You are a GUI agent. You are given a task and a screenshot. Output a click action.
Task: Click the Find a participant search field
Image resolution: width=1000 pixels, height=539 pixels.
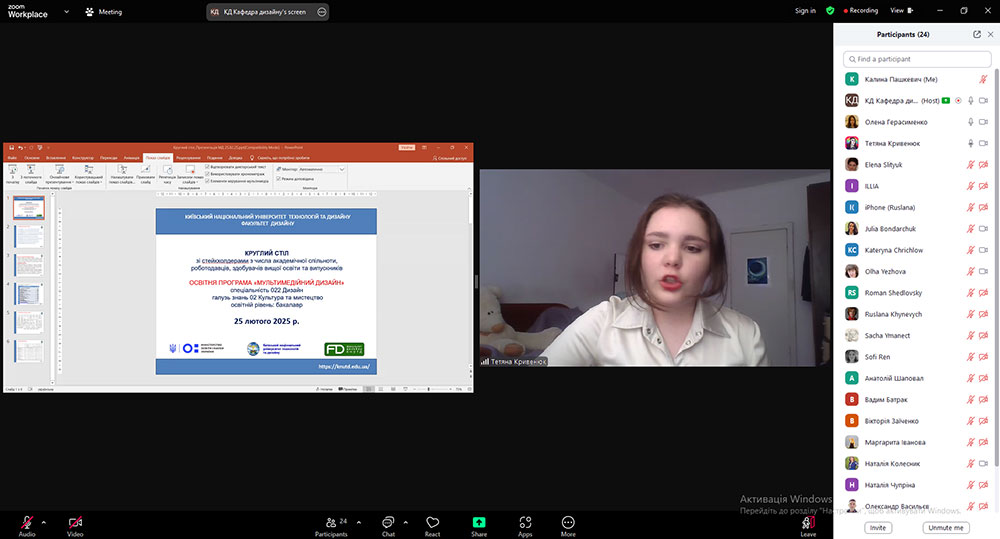coord(917,59)
